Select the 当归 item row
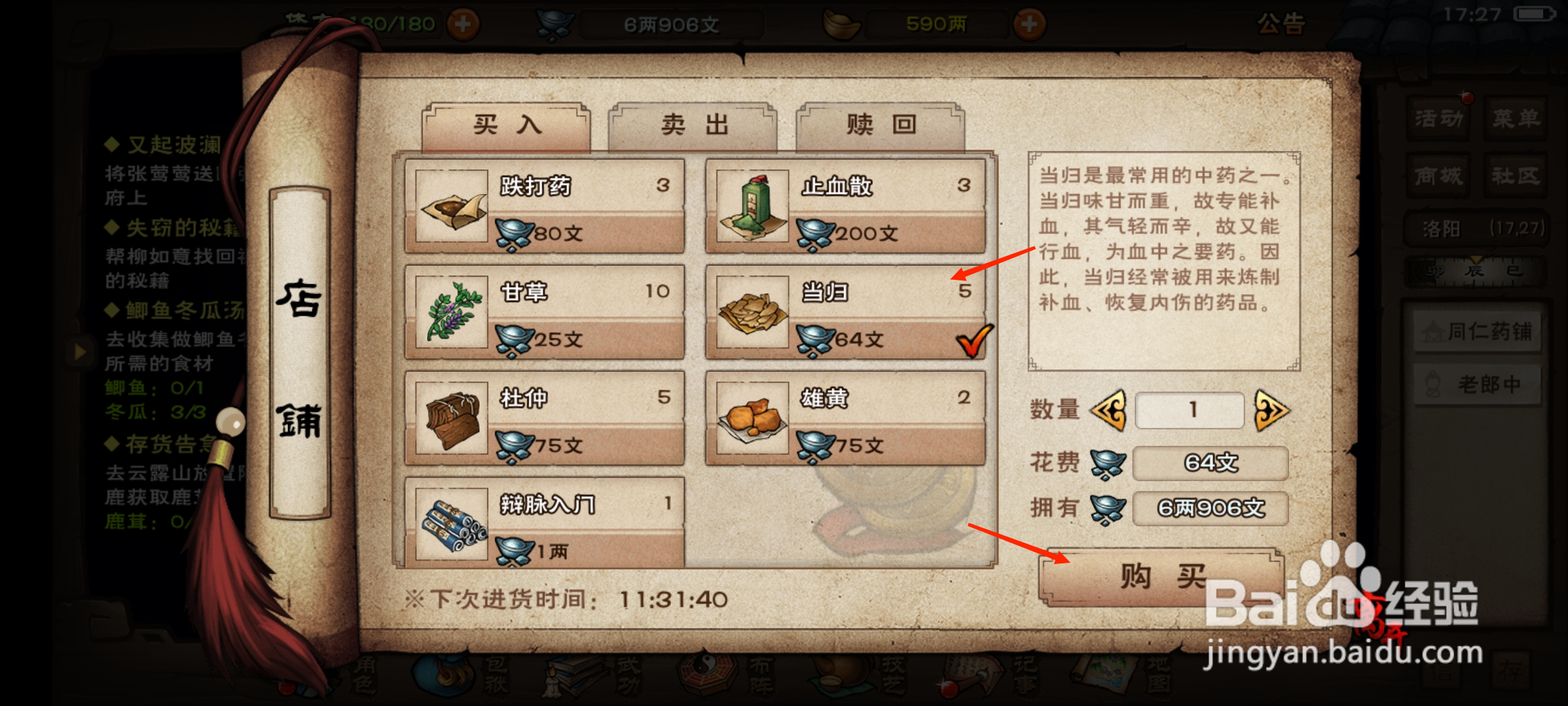 coord(845,312)
